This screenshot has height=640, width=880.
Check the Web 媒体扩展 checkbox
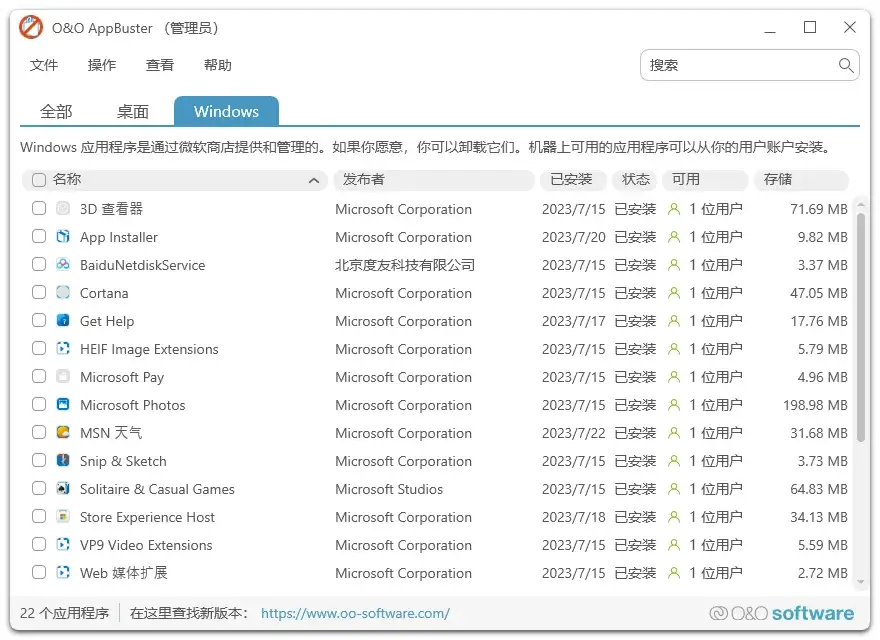[x=39, y=573]
